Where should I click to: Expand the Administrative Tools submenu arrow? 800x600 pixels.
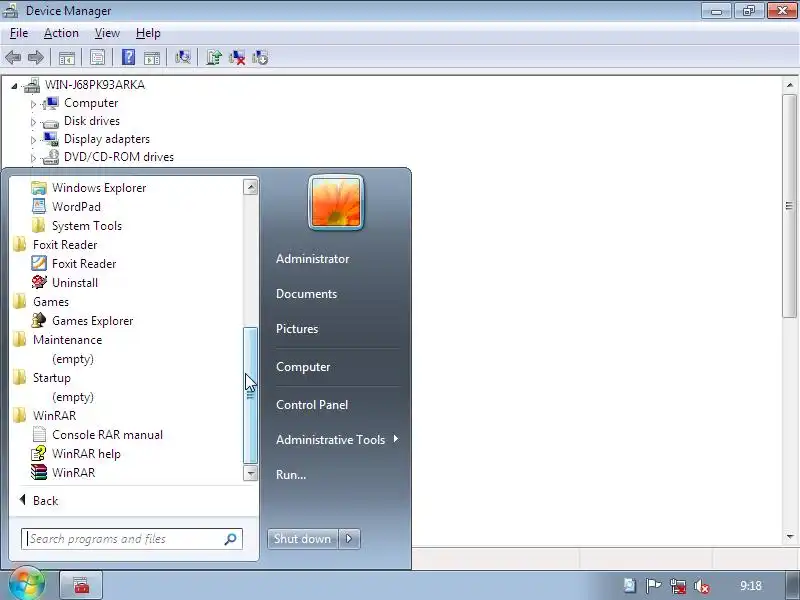click(396, 439)
